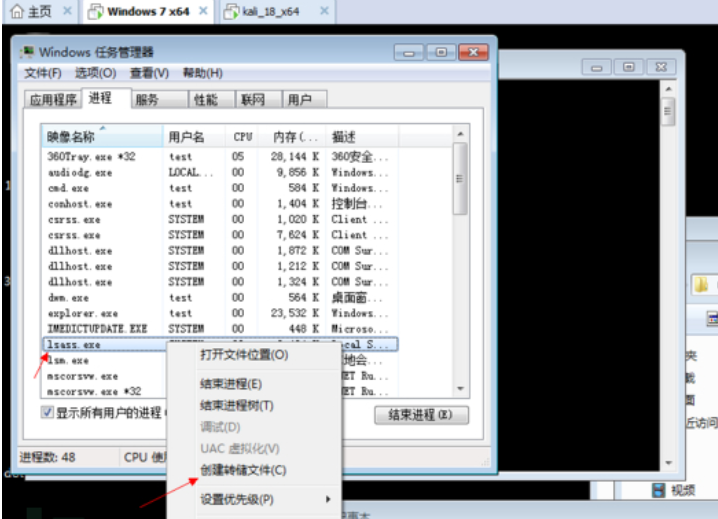The width and height of the screenshot is (718, 519).
Task: Click the folder icon in the explorer window
Action: click(x=701, y=285)
